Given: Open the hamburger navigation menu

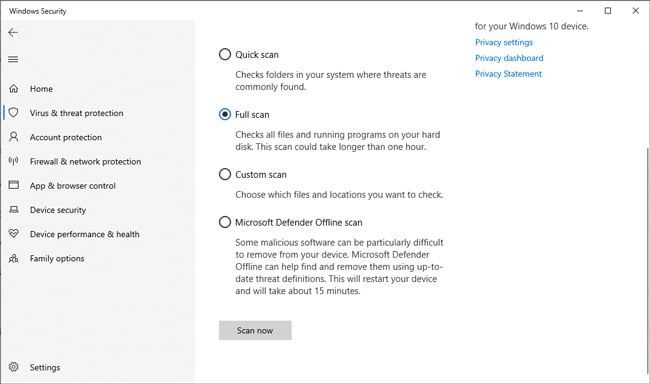Looking at the screenshot, I should pyautogui.click(x=13, y=59).
